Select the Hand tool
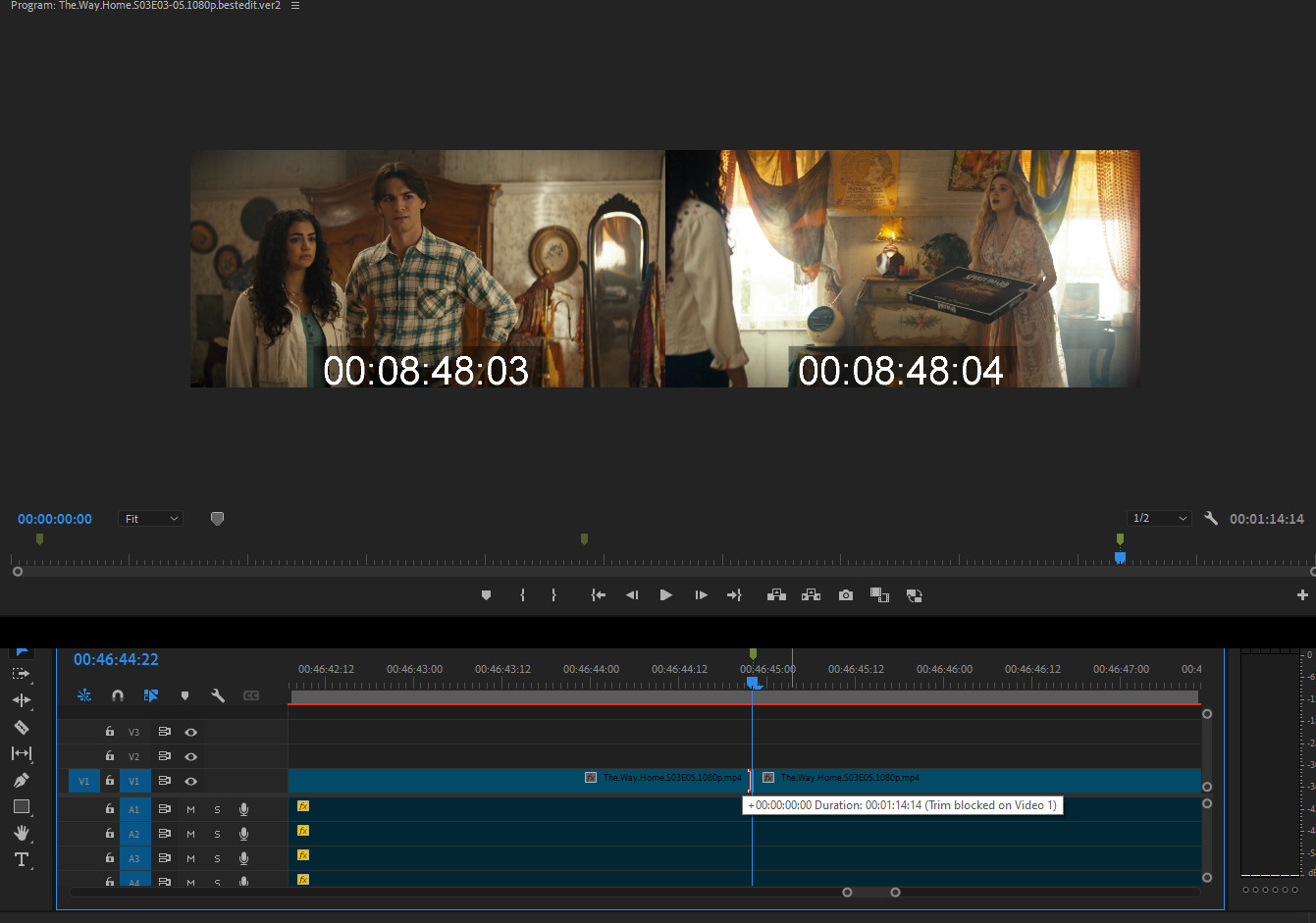The image size is (1316, 923). (x=21, y=833)
